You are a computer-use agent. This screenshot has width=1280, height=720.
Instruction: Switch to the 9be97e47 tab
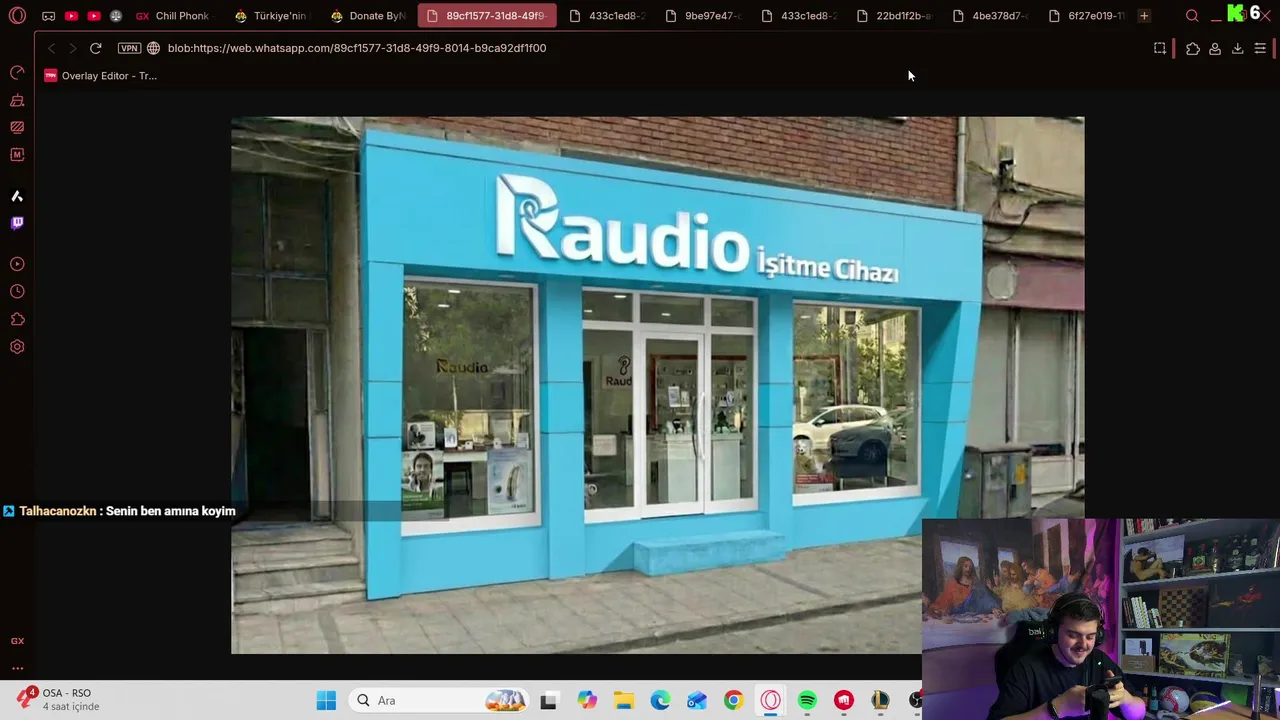704,16
